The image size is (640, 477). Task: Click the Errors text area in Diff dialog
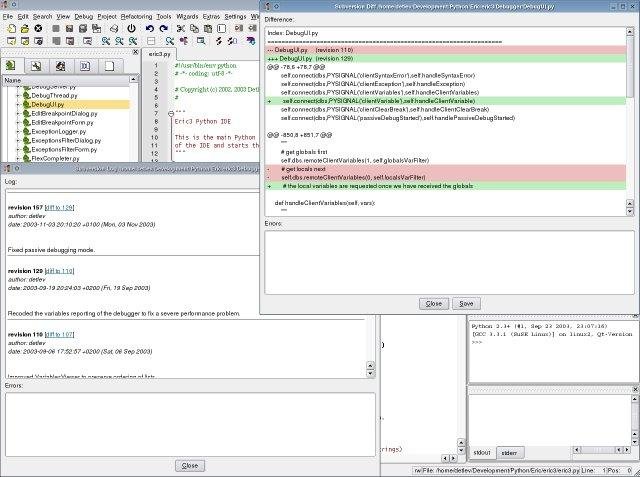point(448,260)
